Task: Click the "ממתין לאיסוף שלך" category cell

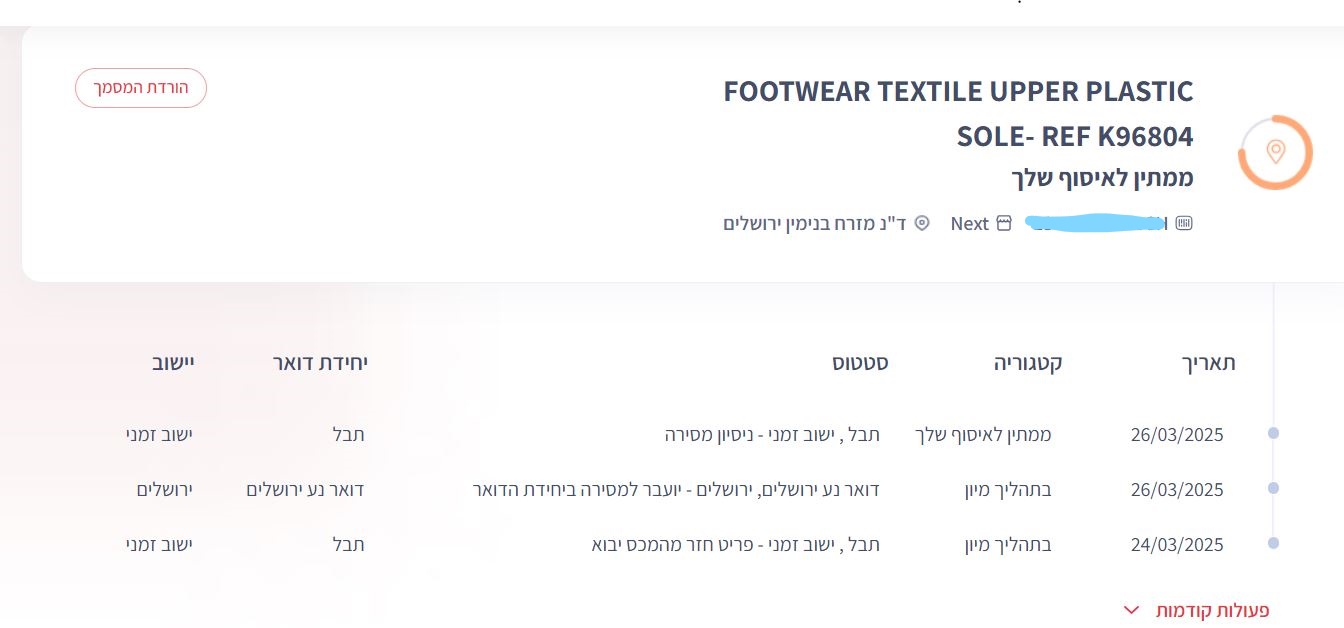Action: [x=983, y=435]
